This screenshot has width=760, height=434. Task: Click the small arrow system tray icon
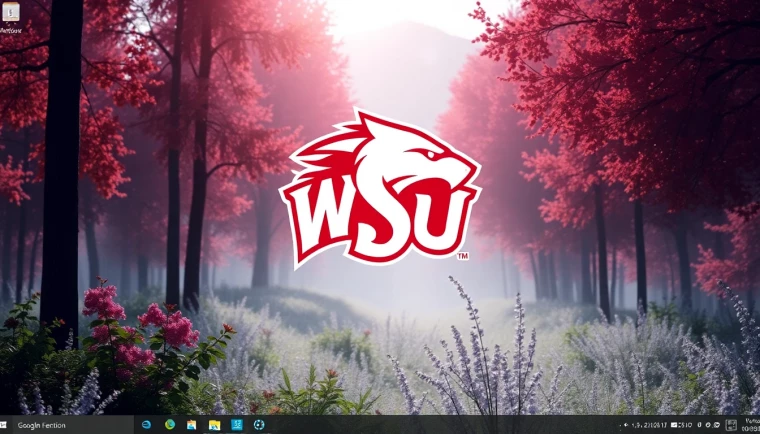(626, 425)
